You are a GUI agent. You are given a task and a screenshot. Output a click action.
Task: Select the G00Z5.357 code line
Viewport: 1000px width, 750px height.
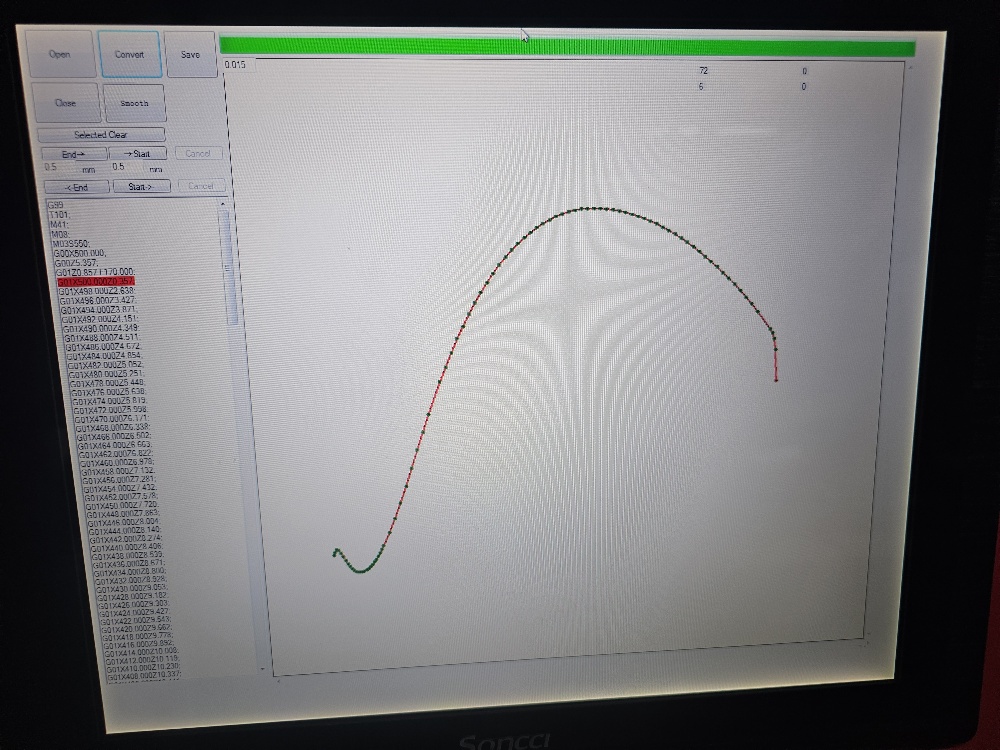click(x=77, y=263)
